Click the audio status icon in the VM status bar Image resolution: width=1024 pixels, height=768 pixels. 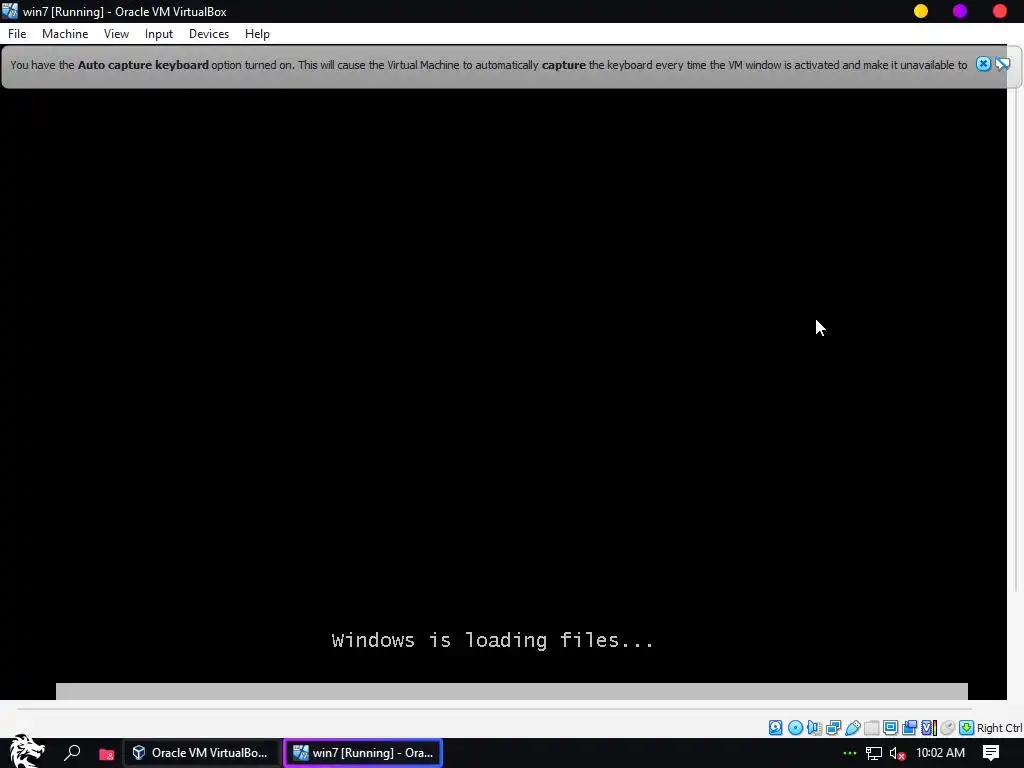(x=814, y=728)
